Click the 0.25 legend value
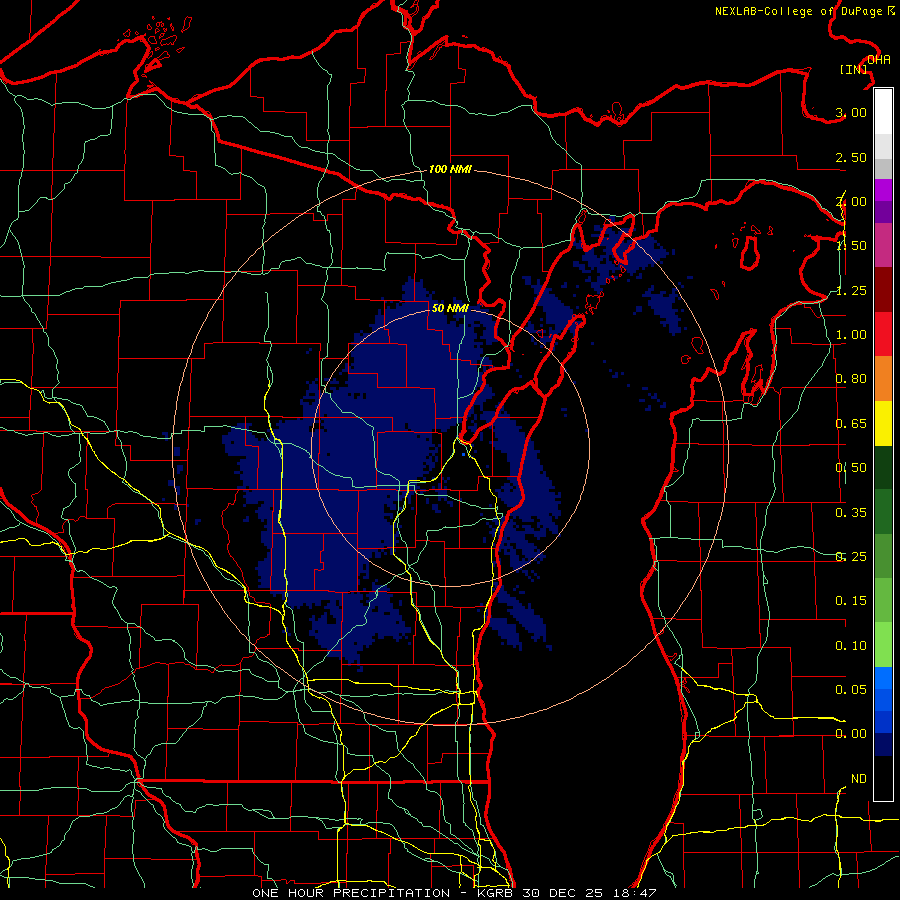Screen dimensions: 900x900 851,557
